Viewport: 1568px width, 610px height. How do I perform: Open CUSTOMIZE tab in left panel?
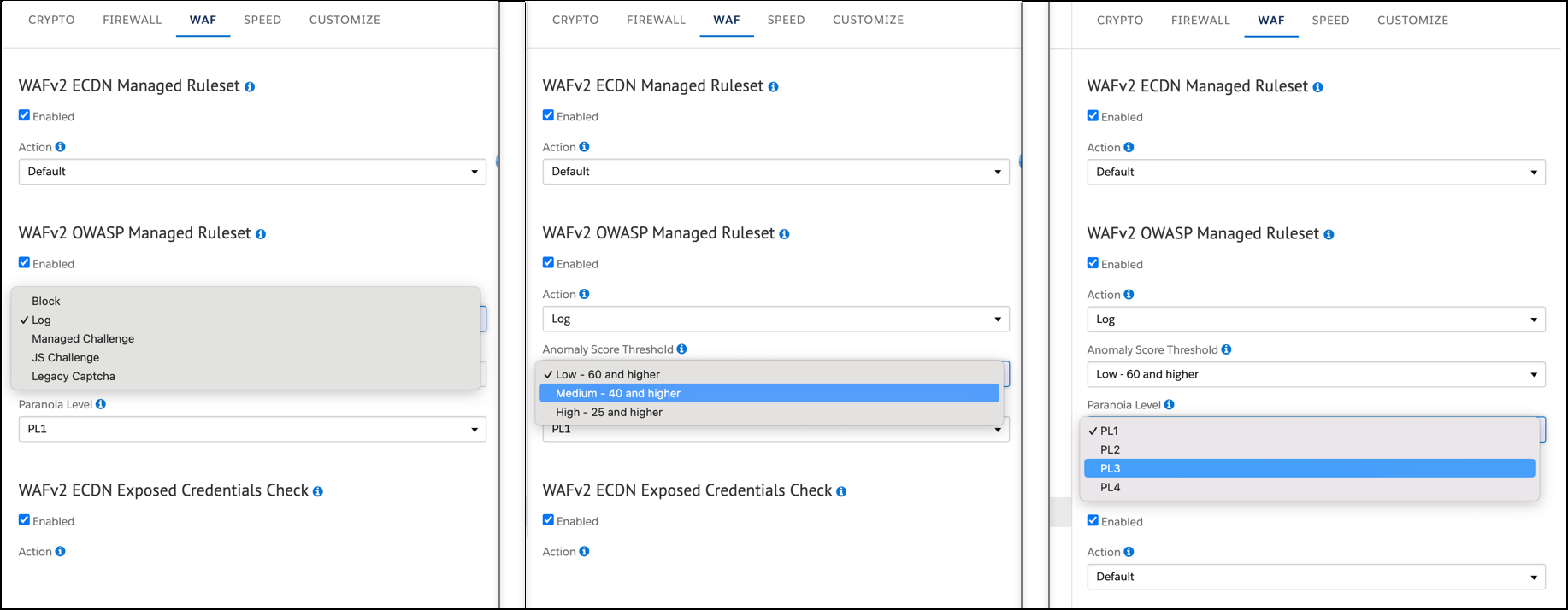pyautogui.click(x=345, y=20)
